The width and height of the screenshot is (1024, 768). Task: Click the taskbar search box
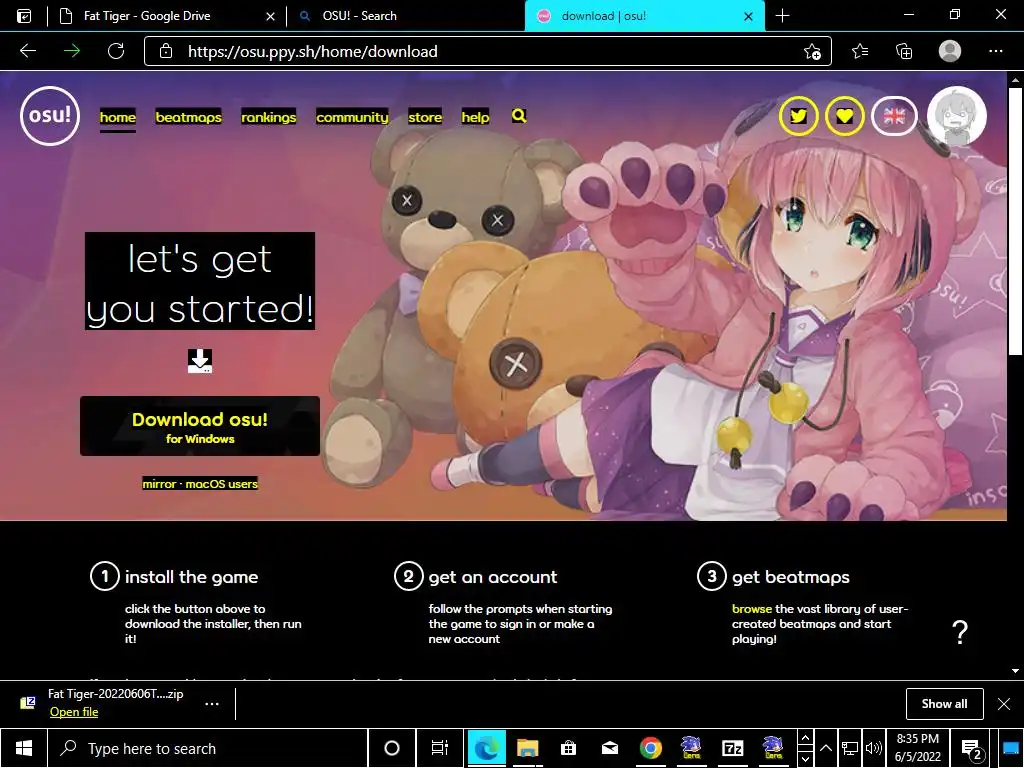208,748
